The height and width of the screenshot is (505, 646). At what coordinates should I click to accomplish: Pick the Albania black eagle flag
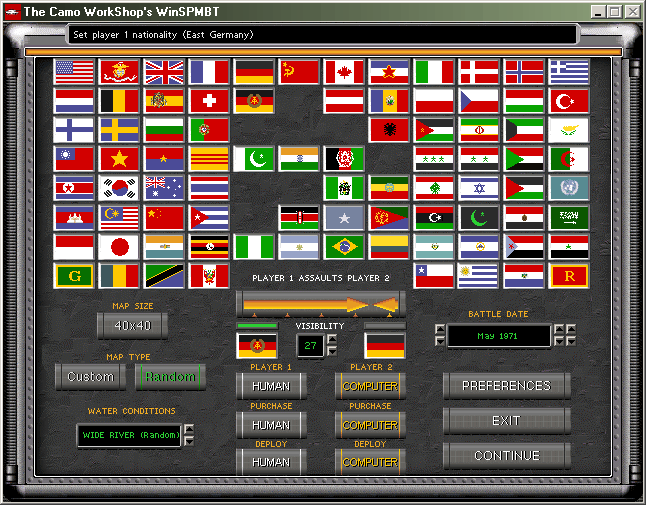(389, 130)
